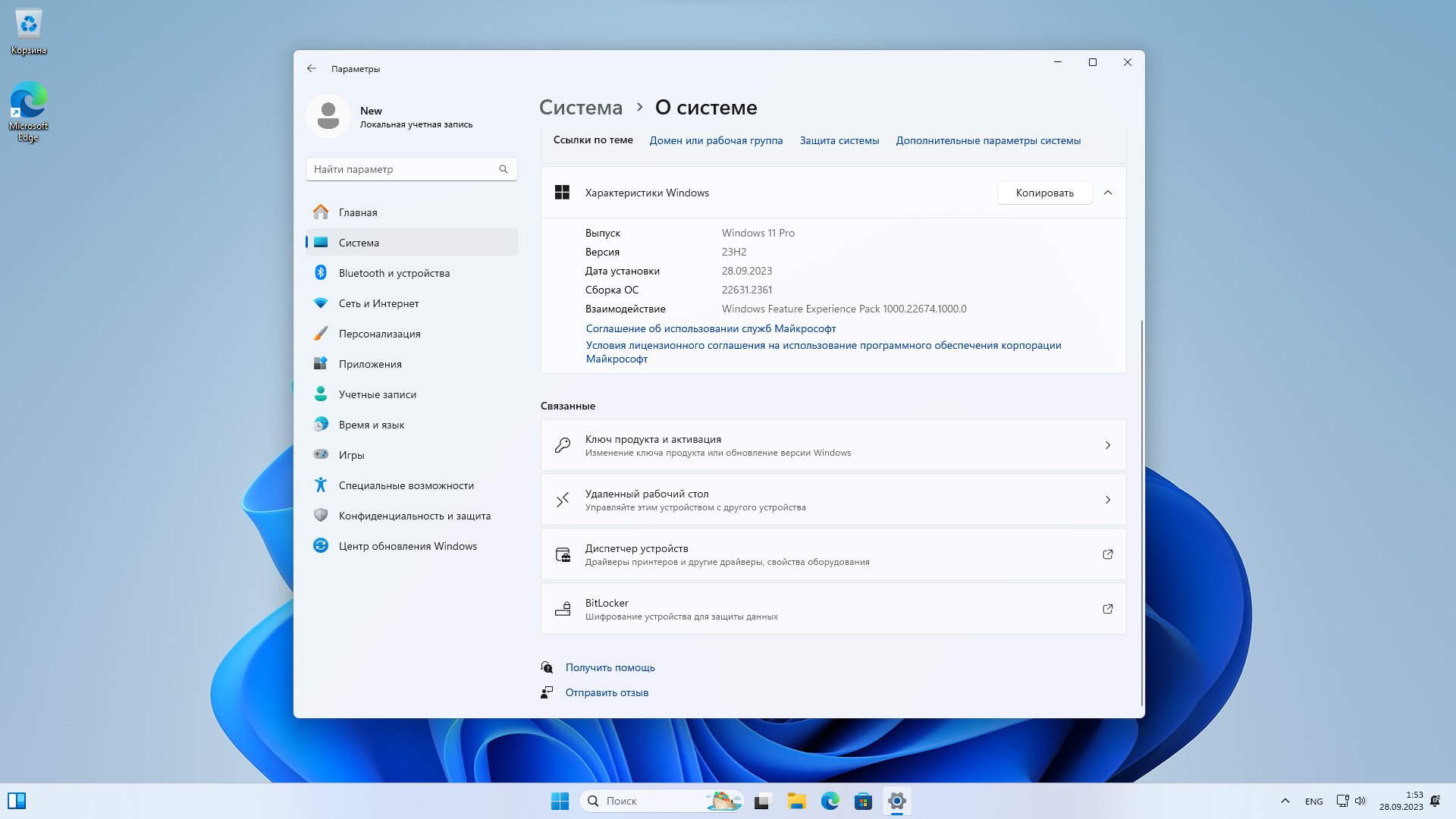Open File Explorer from taskbar
1456x819 pixels.
[x=796, y=801]
